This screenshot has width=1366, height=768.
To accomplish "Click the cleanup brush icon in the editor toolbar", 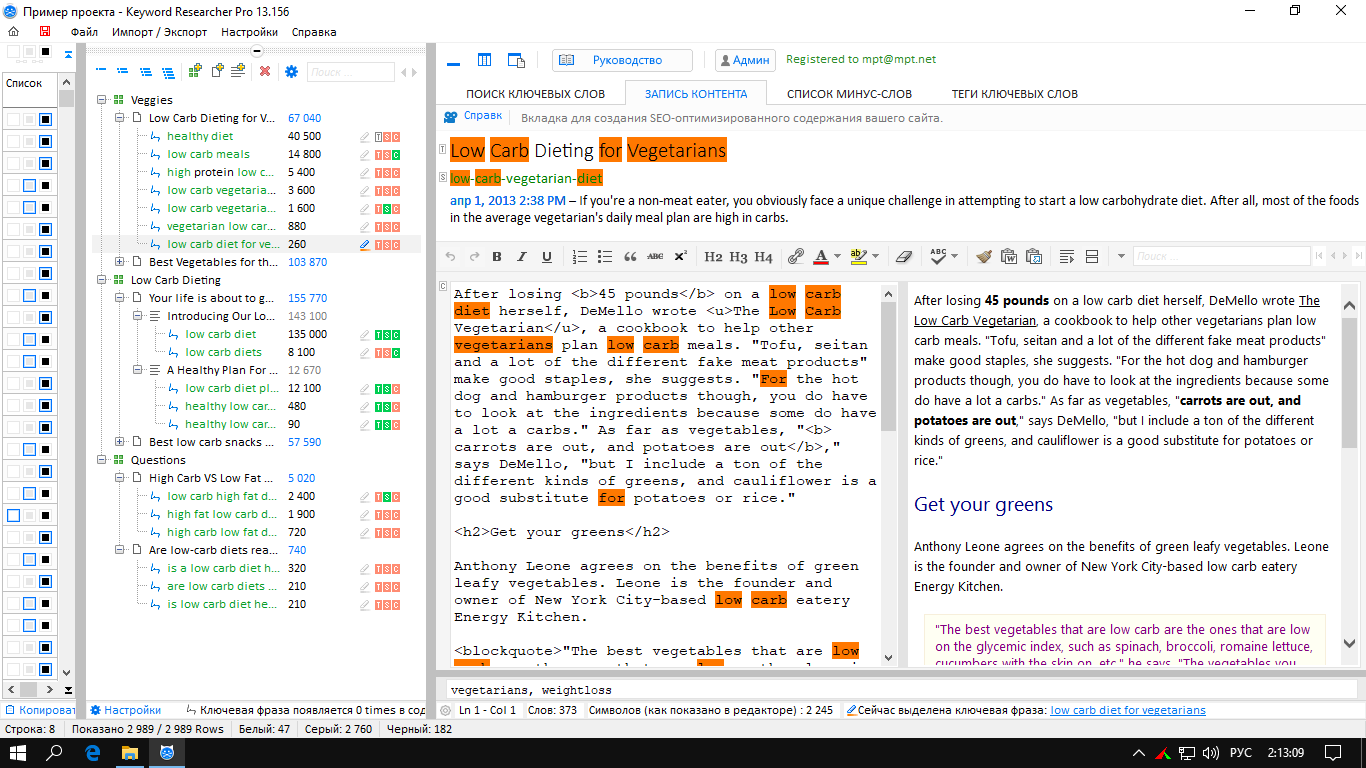I will point(984,257).
